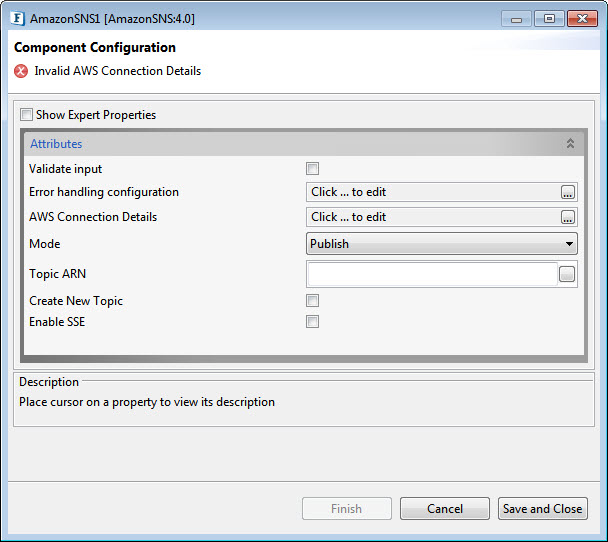Tick the Validate input checkbox

[x=312, y=169]
